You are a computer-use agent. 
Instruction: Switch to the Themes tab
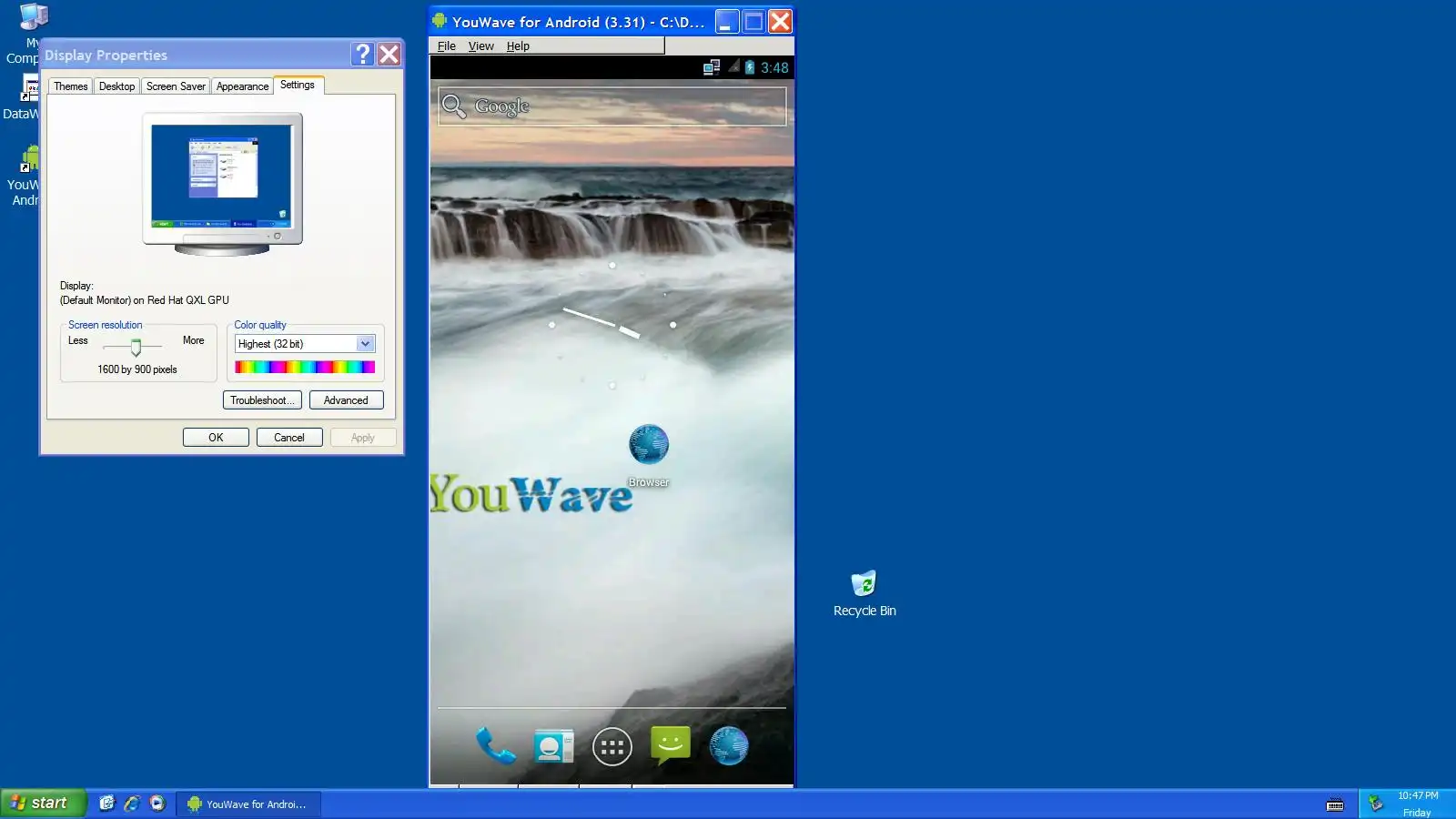[70, 86]
